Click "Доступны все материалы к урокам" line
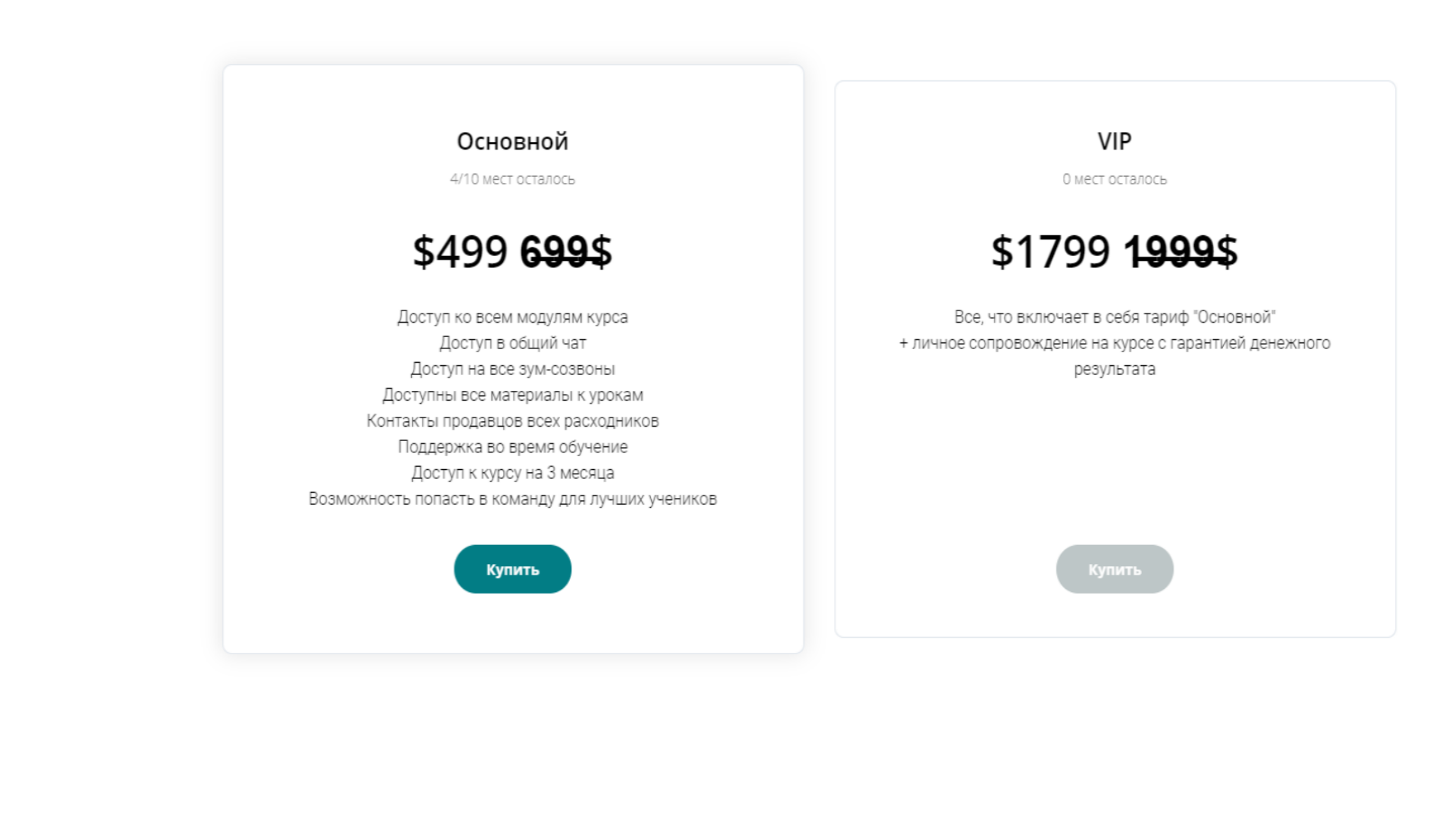Screen dimensions: 1456x816 [x=512, y=395]
